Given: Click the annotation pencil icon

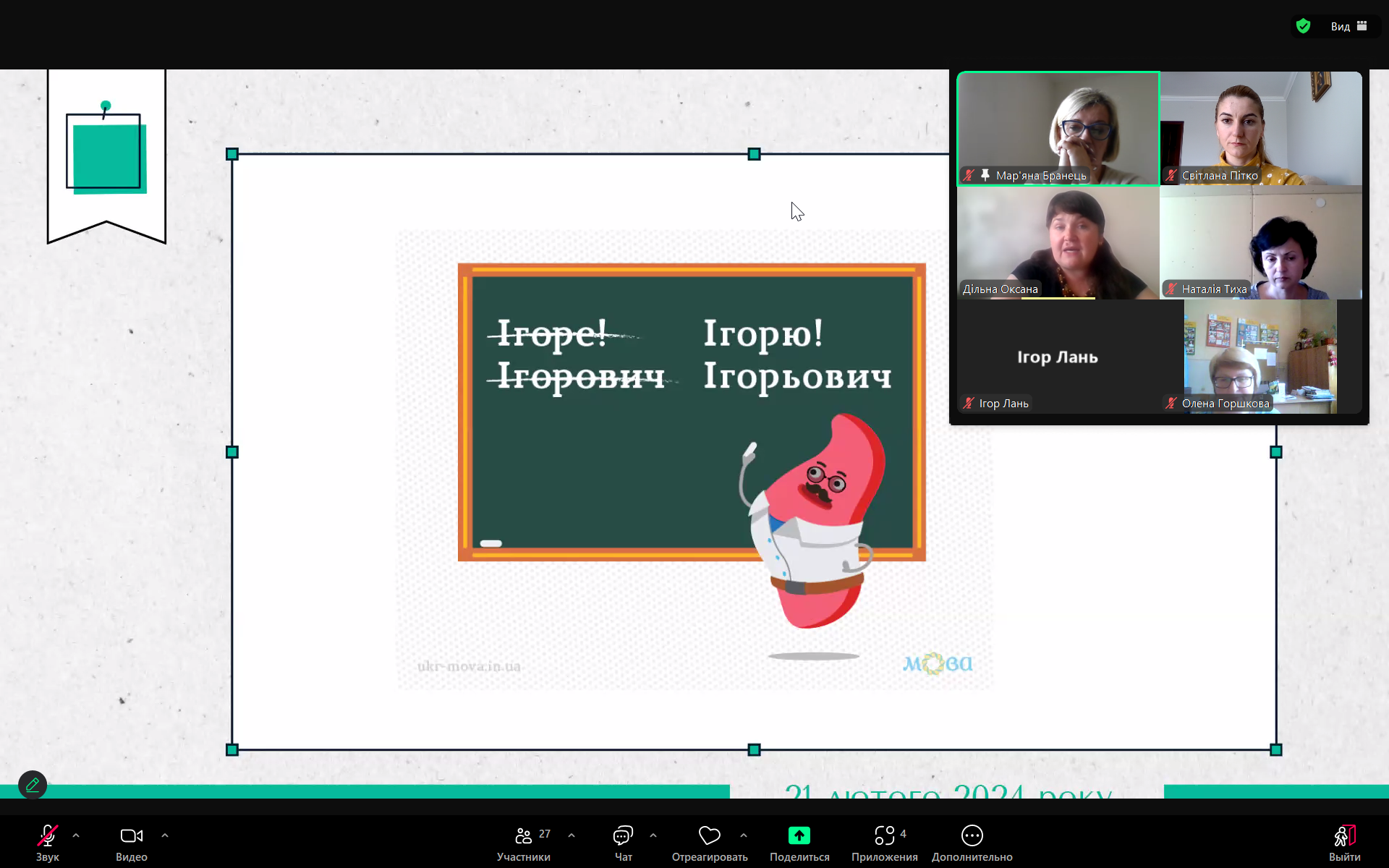Looking at the screenshot, I should tap(33, 785).
